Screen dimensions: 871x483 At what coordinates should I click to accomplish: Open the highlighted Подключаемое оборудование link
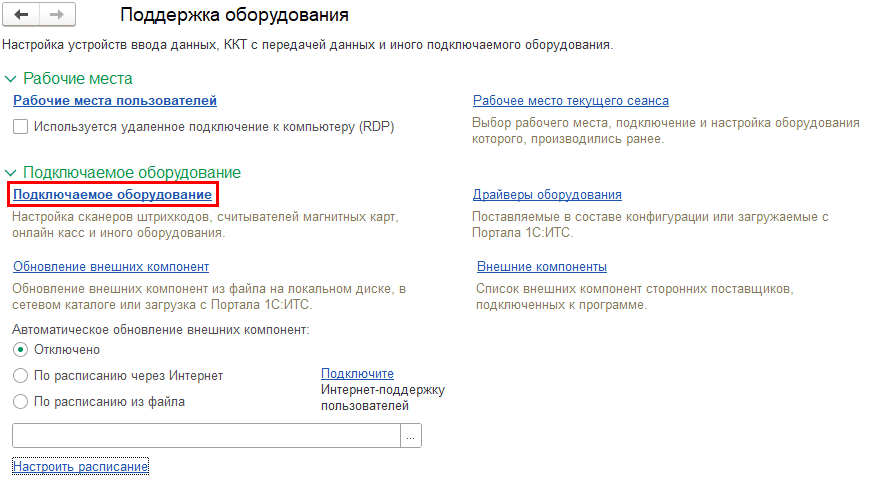click(112, 194)
